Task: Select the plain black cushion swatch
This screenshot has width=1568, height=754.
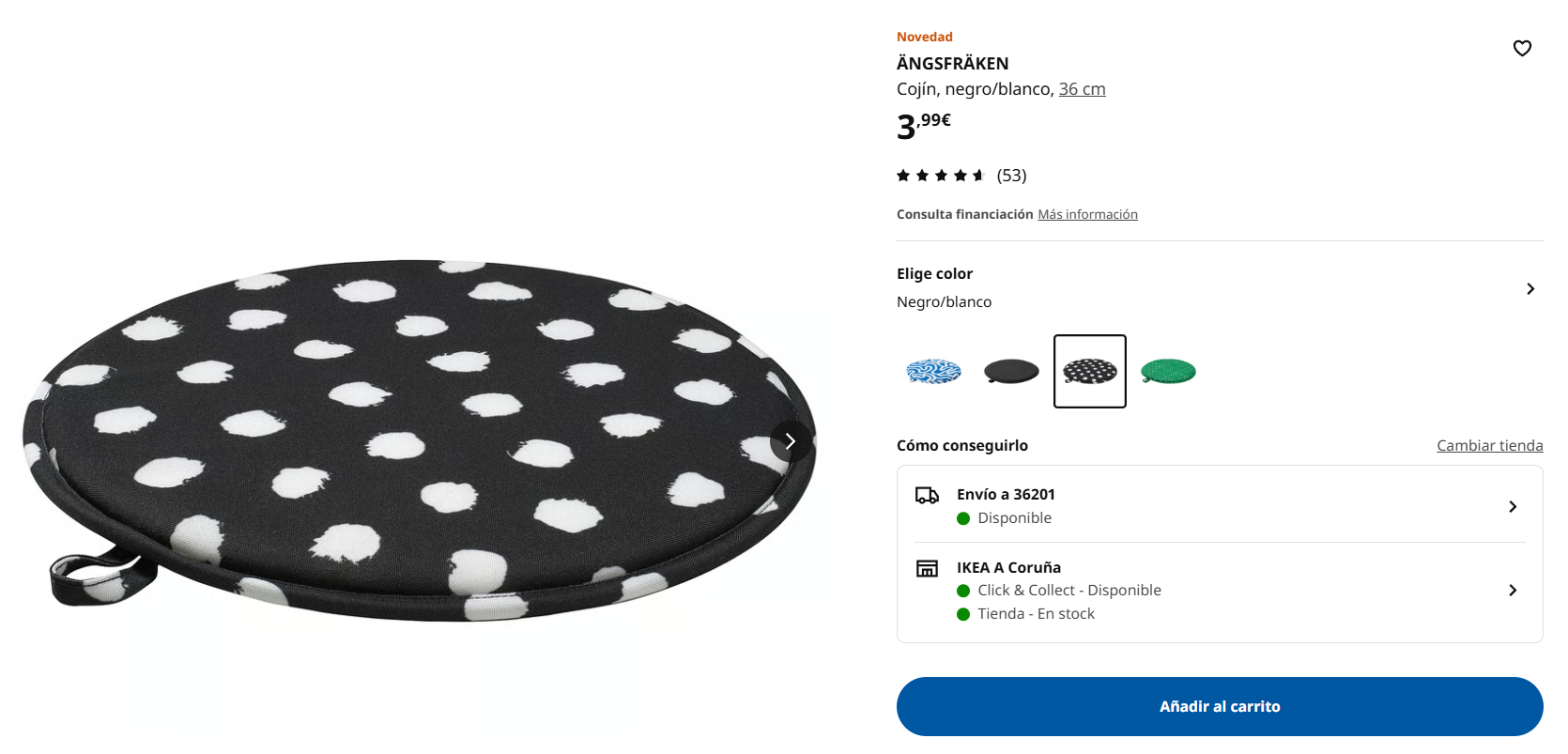Action: 1011,372
